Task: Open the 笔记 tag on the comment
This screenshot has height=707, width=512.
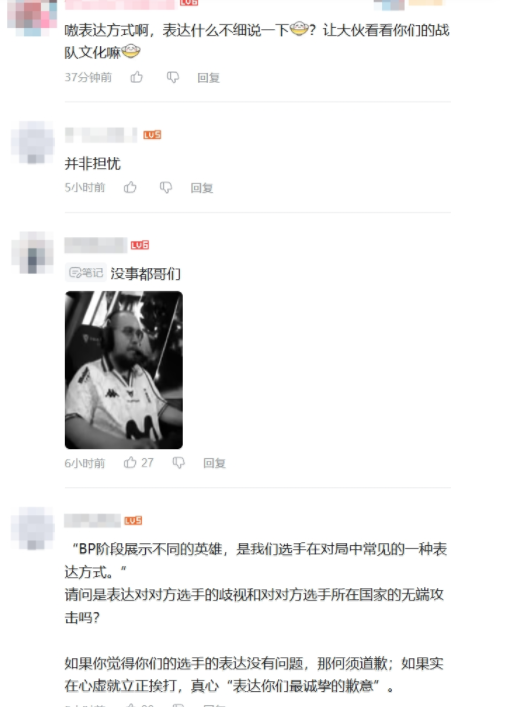Action: [x=86, y=272]
